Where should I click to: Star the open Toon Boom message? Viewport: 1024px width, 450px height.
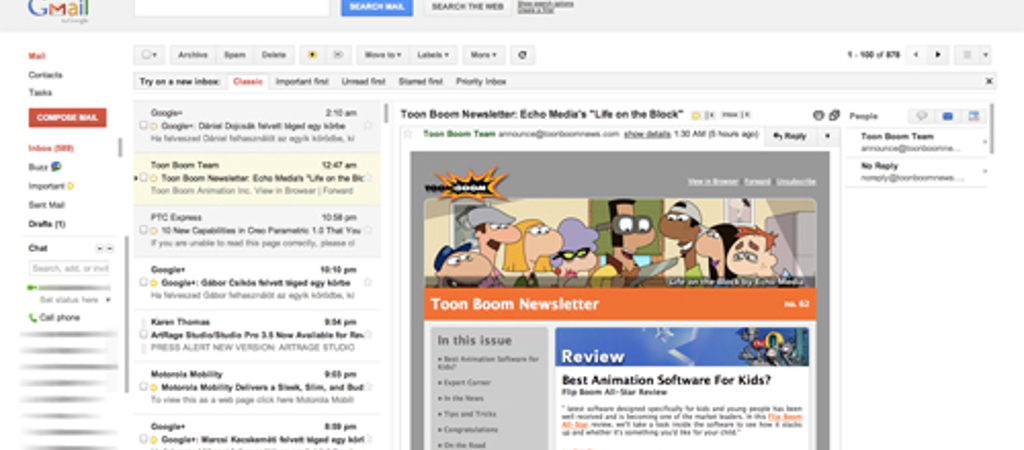pos(409,135)
